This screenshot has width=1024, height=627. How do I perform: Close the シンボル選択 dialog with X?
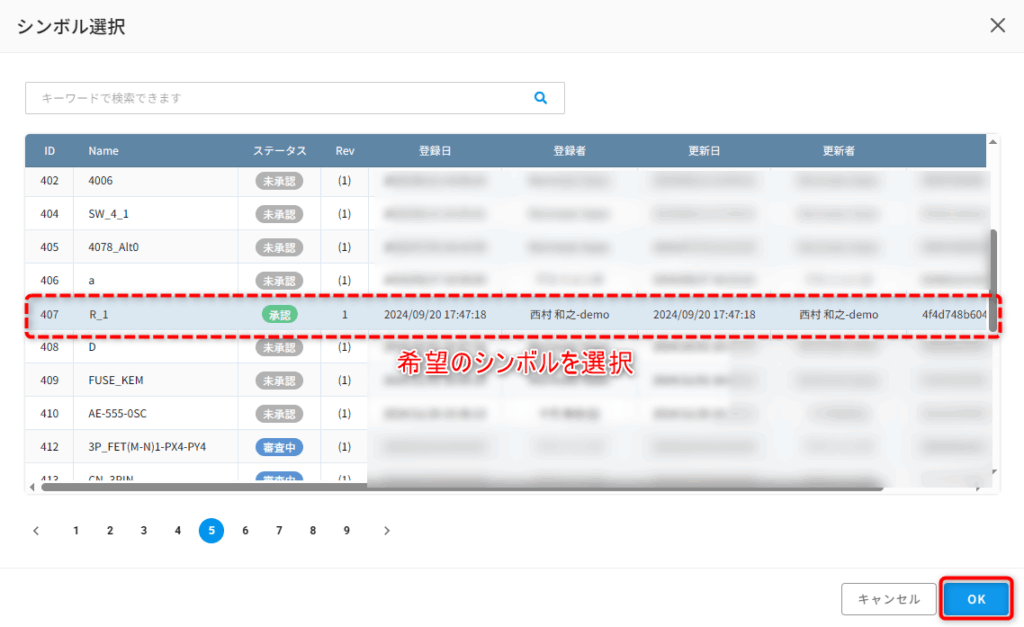pyautogui.click(x=997, y=25)
